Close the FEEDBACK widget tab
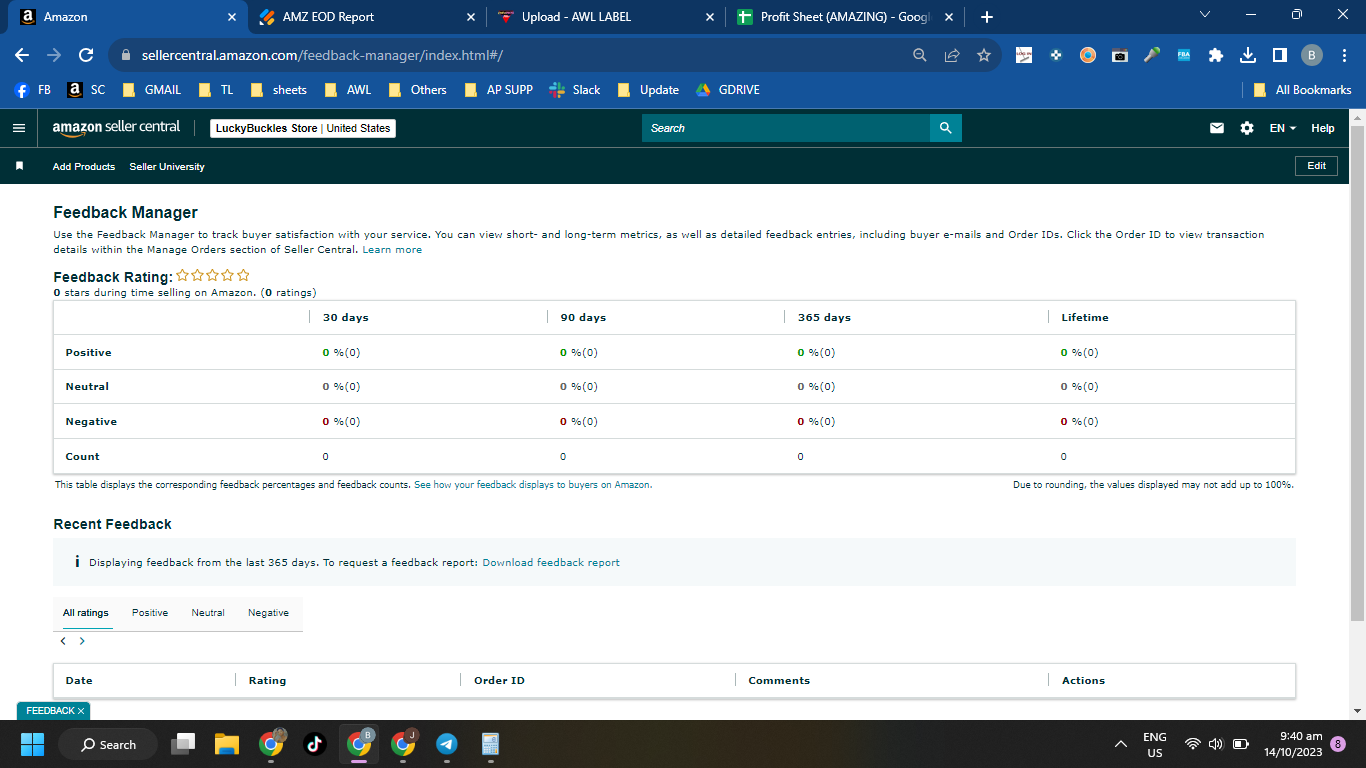1366x768 pixels. click(x=81, y=710)
